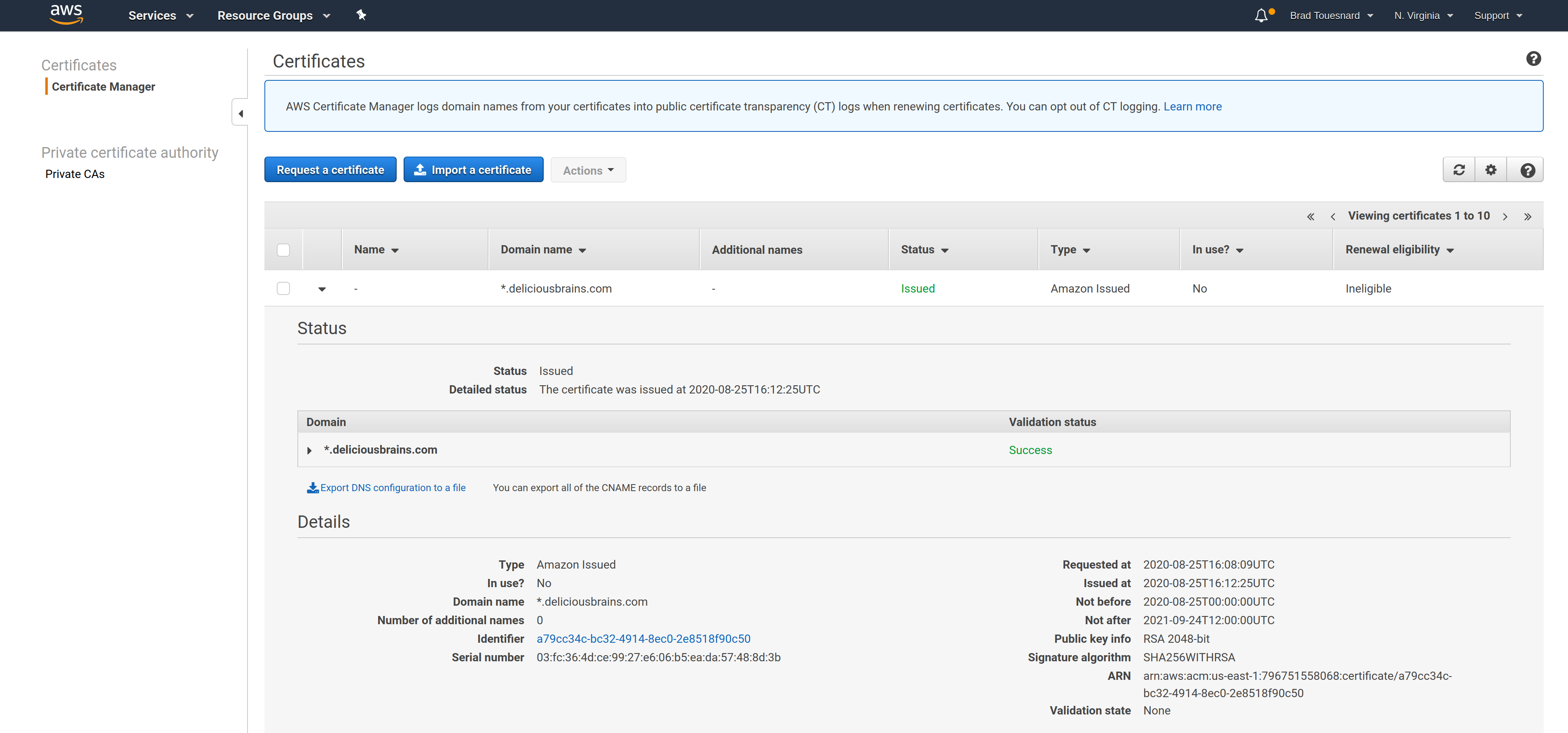Screen dimensions: 1568x733
Task: Sort by Status column
Action: [x=925, y=250]
